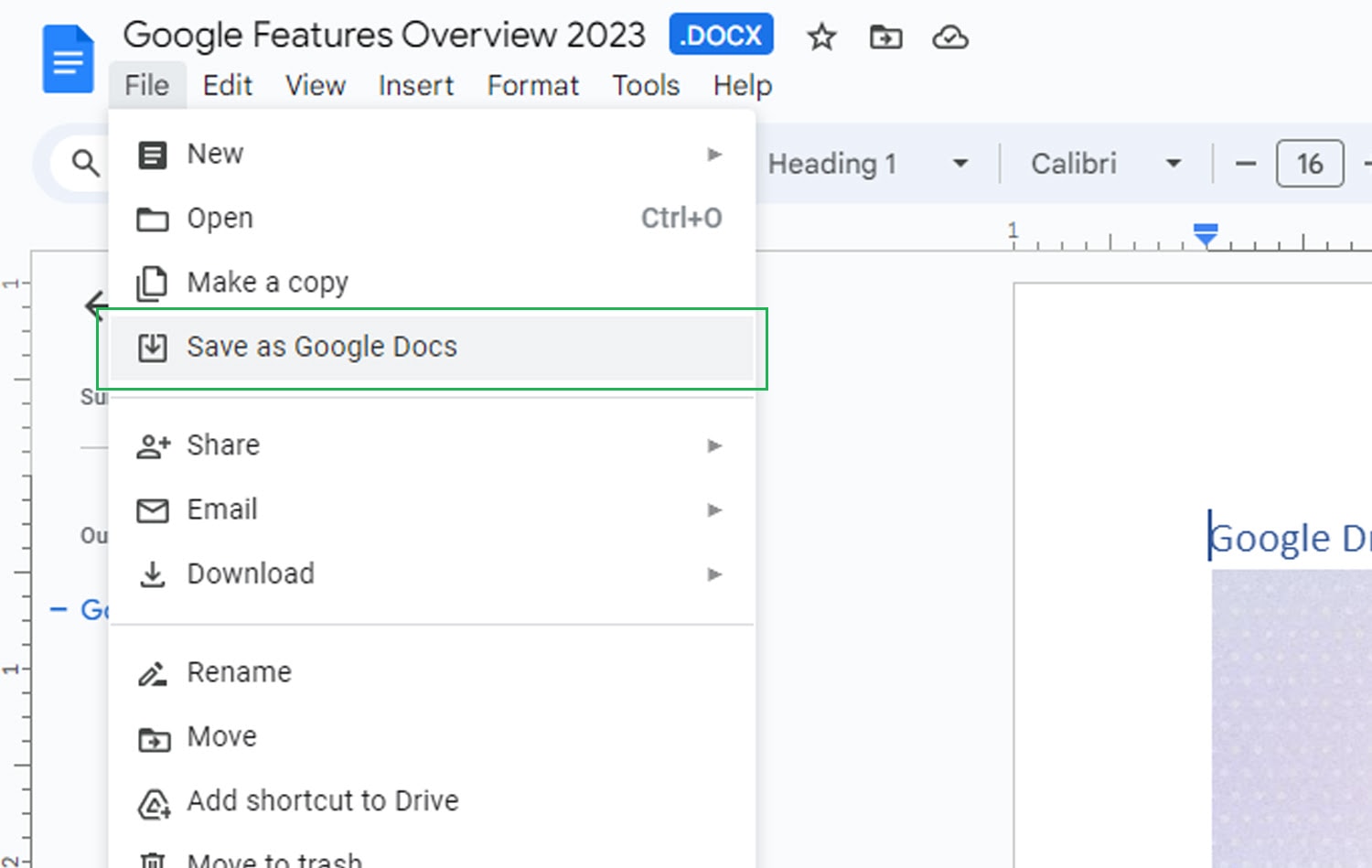Click the Add shortcut to Drive icon
1372x868 pixels.
[x=154, y=802]
